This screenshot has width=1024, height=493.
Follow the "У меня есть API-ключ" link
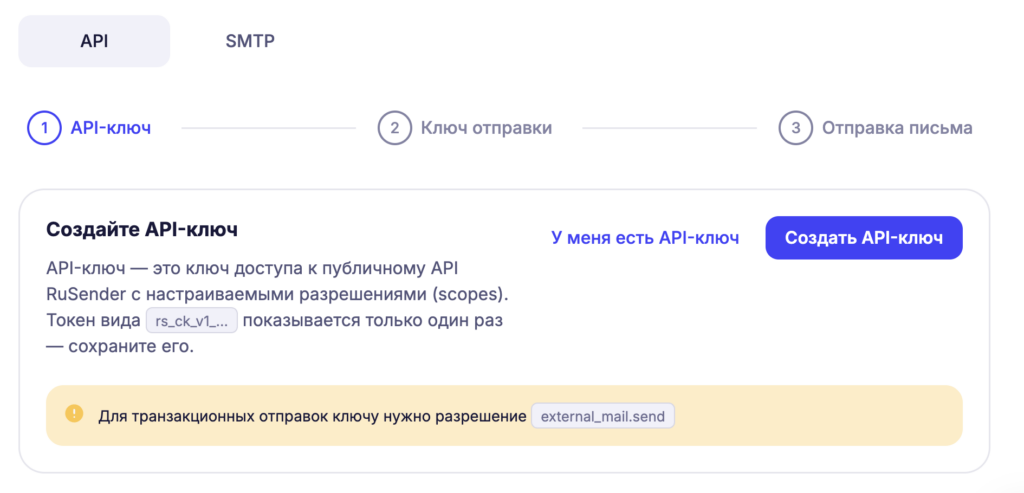pyautogui.click(x=645, y=238)
